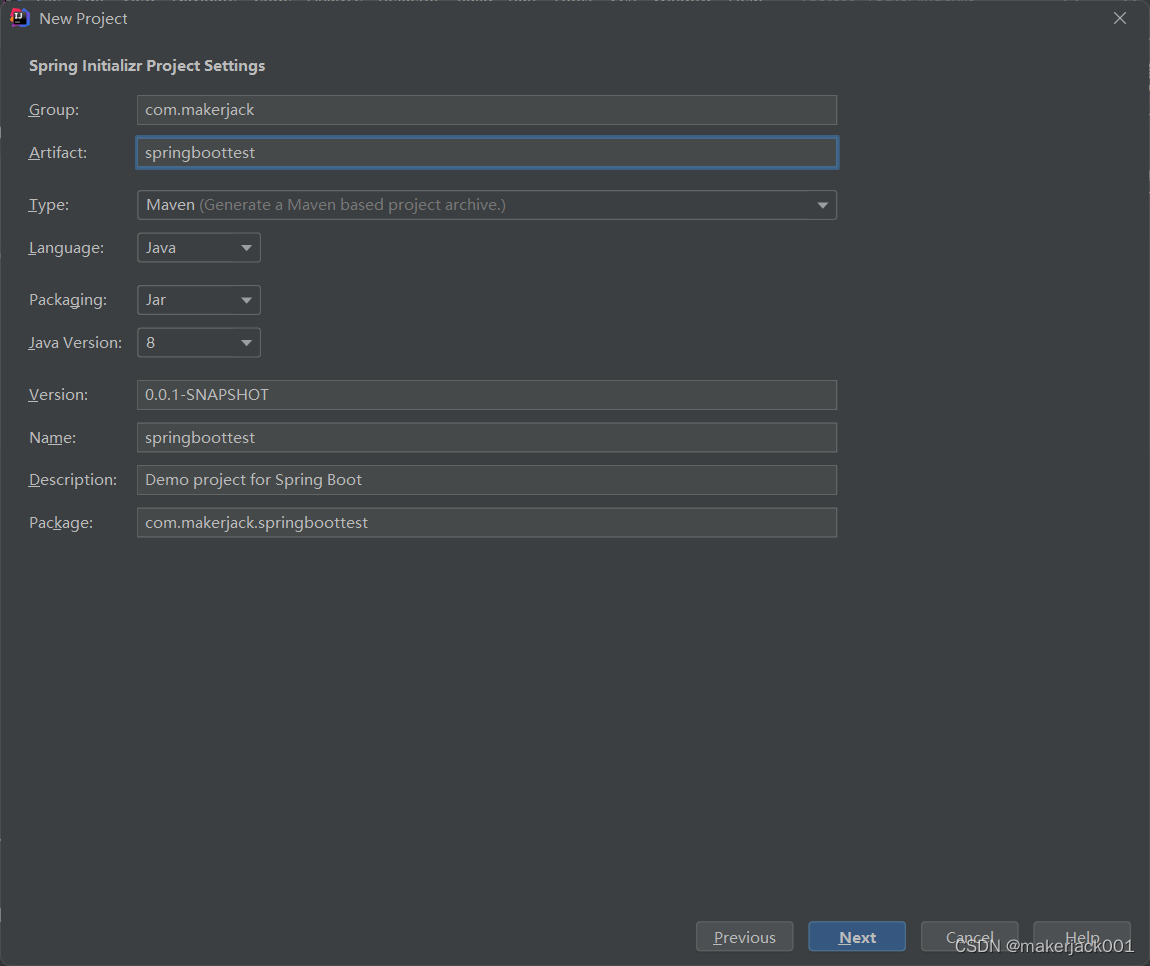Click the IntelliJ IDEA logo icon
Screen dimensions: 1150x966
click(19, 18)
